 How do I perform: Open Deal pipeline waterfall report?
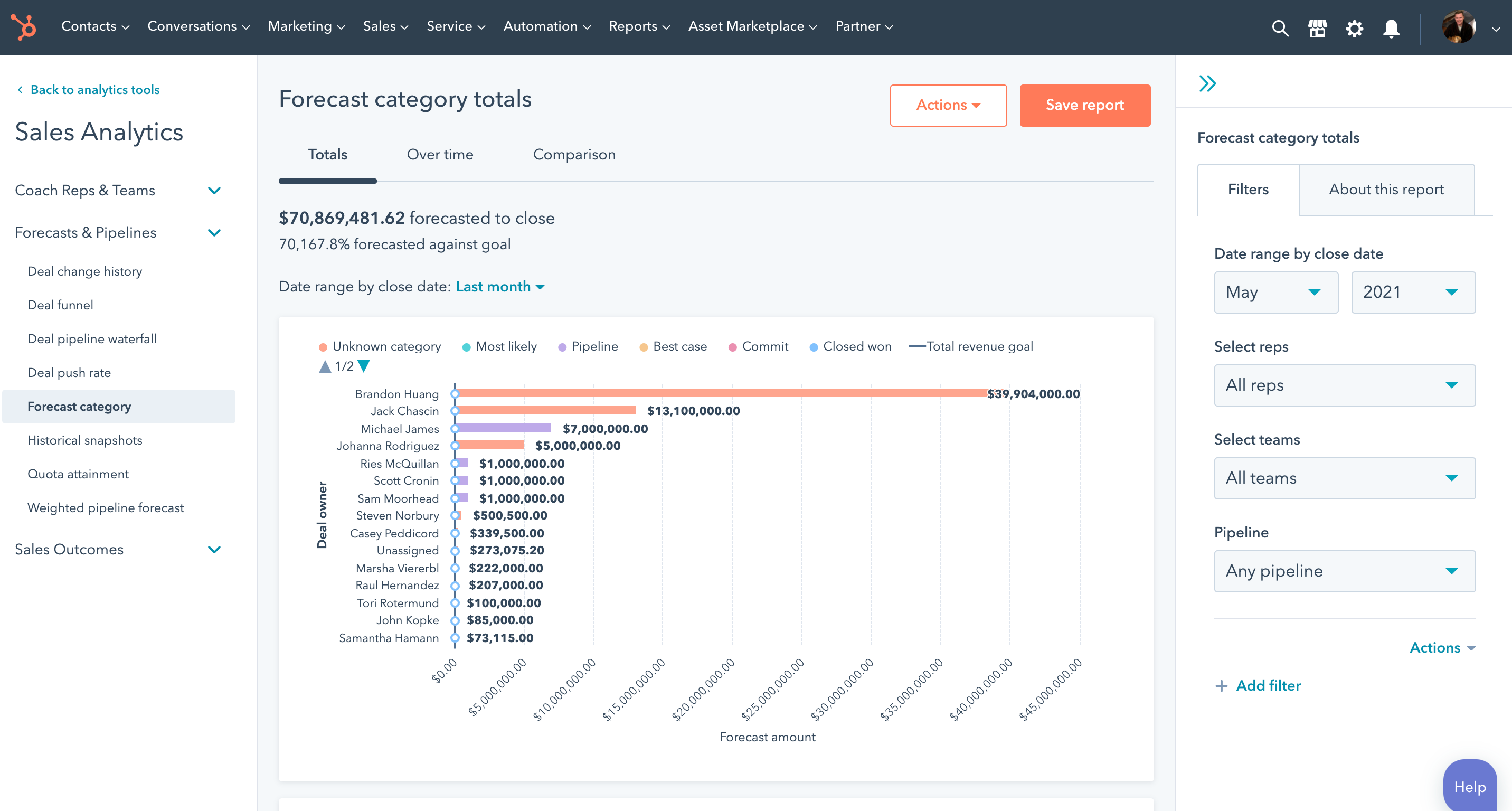click(x=91, y=338)
